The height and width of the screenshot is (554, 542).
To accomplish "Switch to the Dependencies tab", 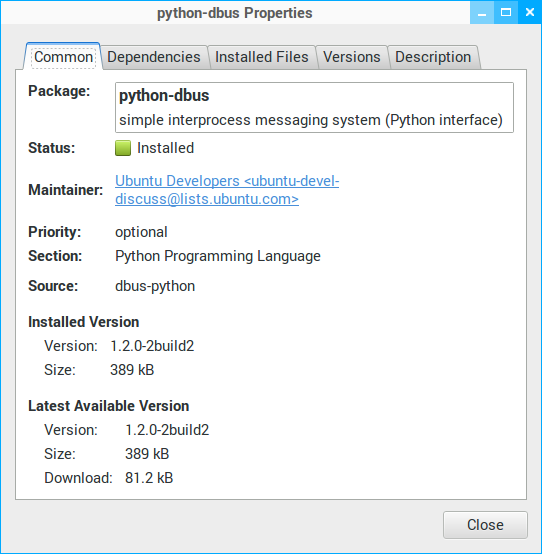I will tap(154, 57).
